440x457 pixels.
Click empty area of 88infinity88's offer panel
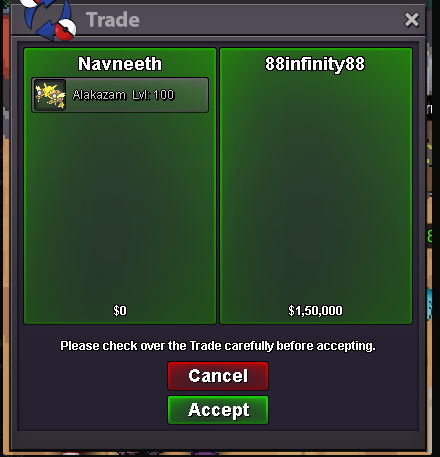(x=316, y=190)
